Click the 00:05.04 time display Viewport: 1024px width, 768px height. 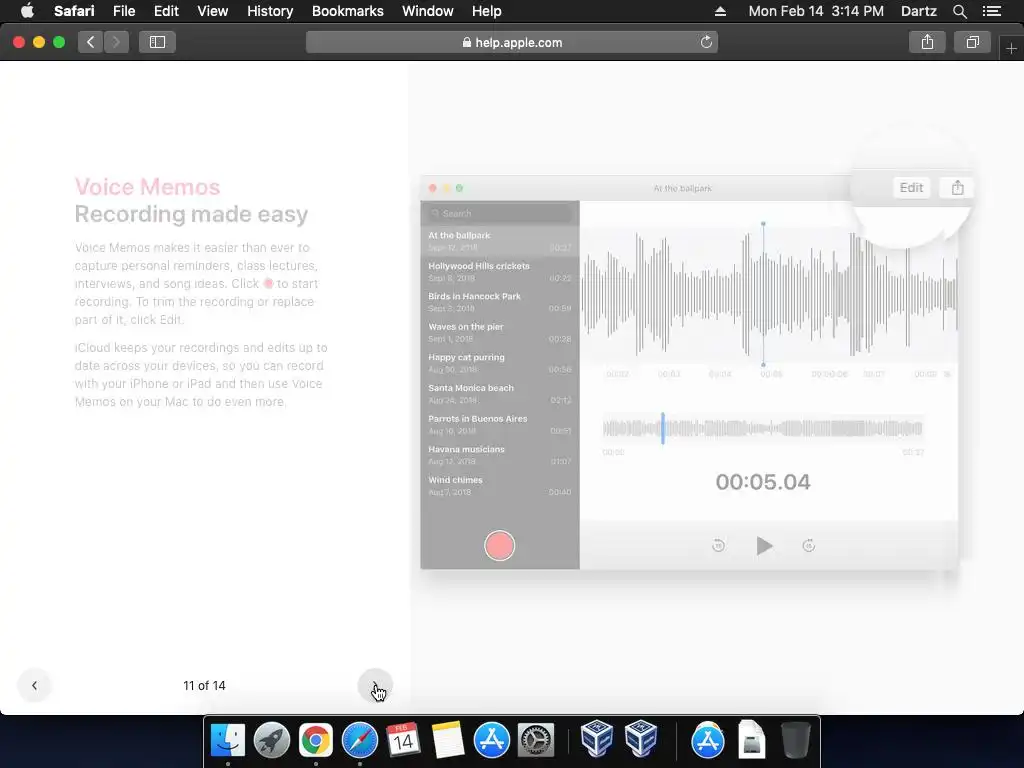coord(763,482)
